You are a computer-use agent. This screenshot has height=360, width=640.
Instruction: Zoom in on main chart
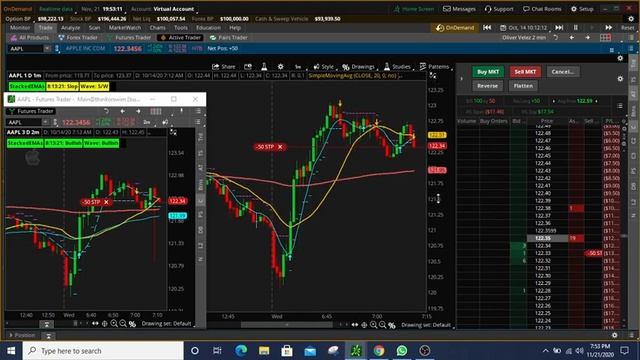(x=373, y=325)
